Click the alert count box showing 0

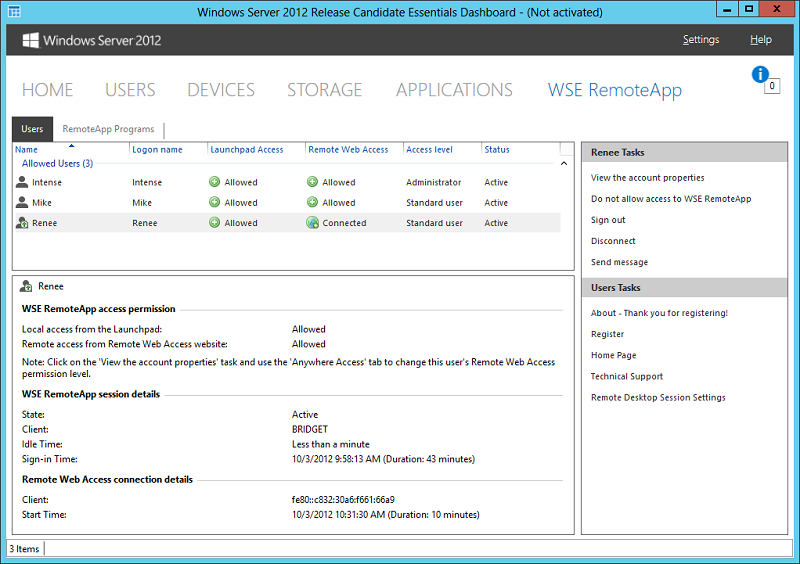click(772, 86)
